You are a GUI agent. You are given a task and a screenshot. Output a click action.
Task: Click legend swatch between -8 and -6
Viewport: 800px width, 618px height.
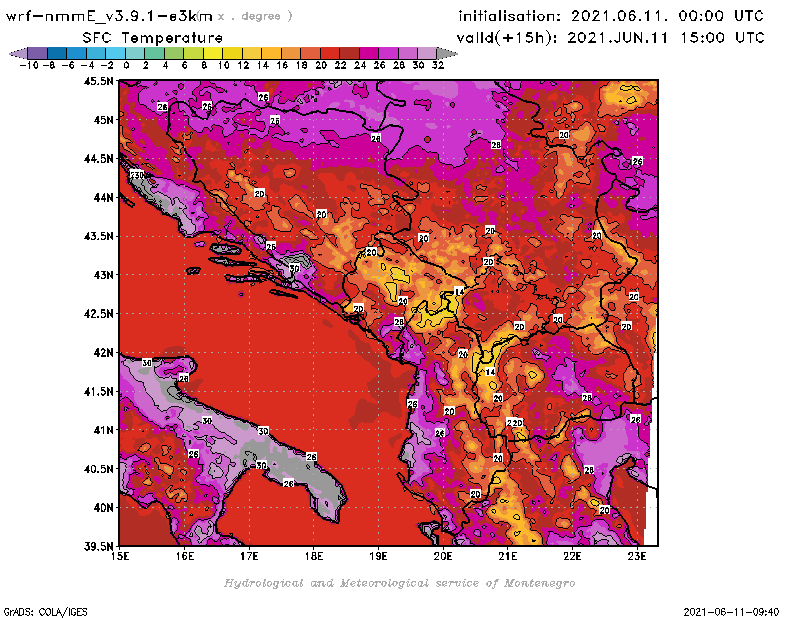point(57,53)
